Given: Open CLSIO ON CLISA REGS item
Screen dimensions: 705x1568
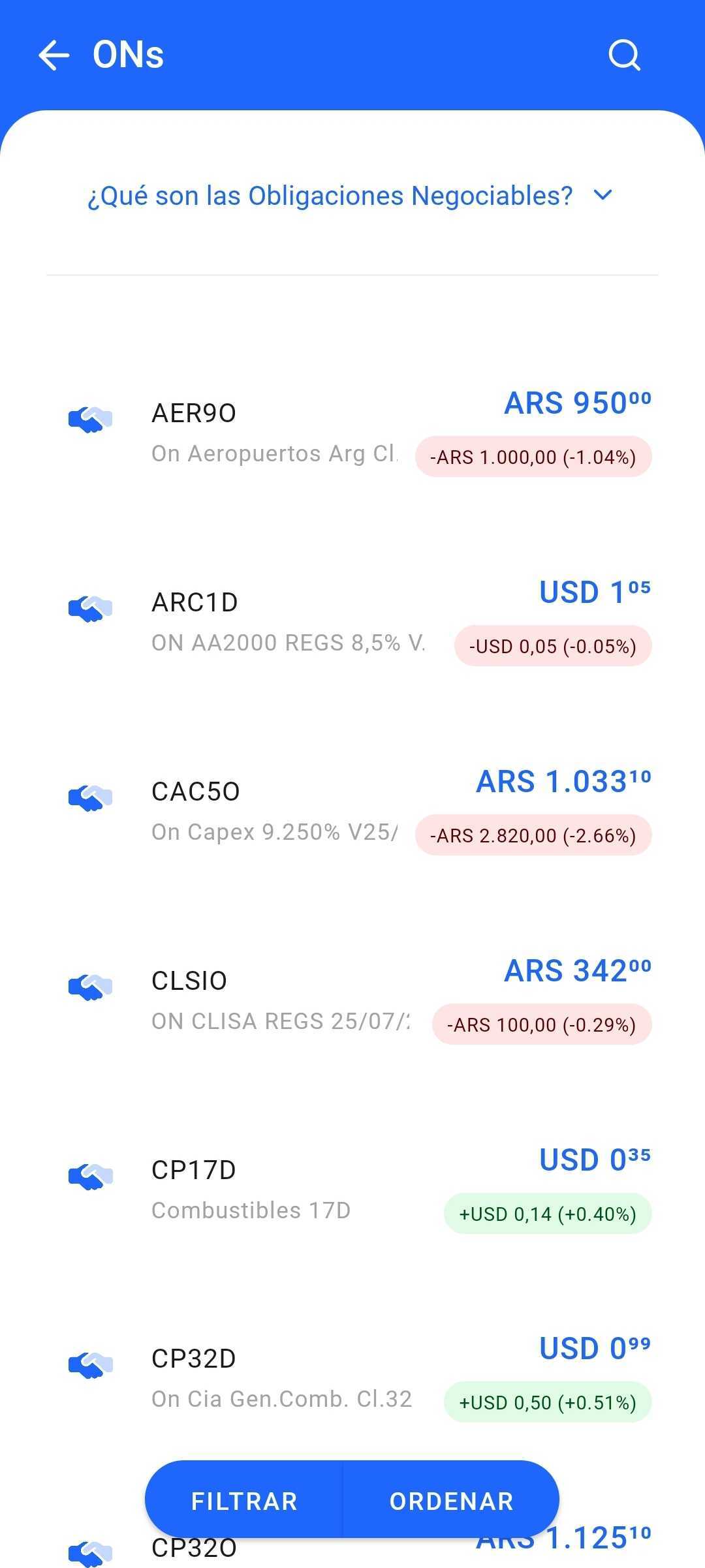Looking at the screenshot, I should [352, 1000].
